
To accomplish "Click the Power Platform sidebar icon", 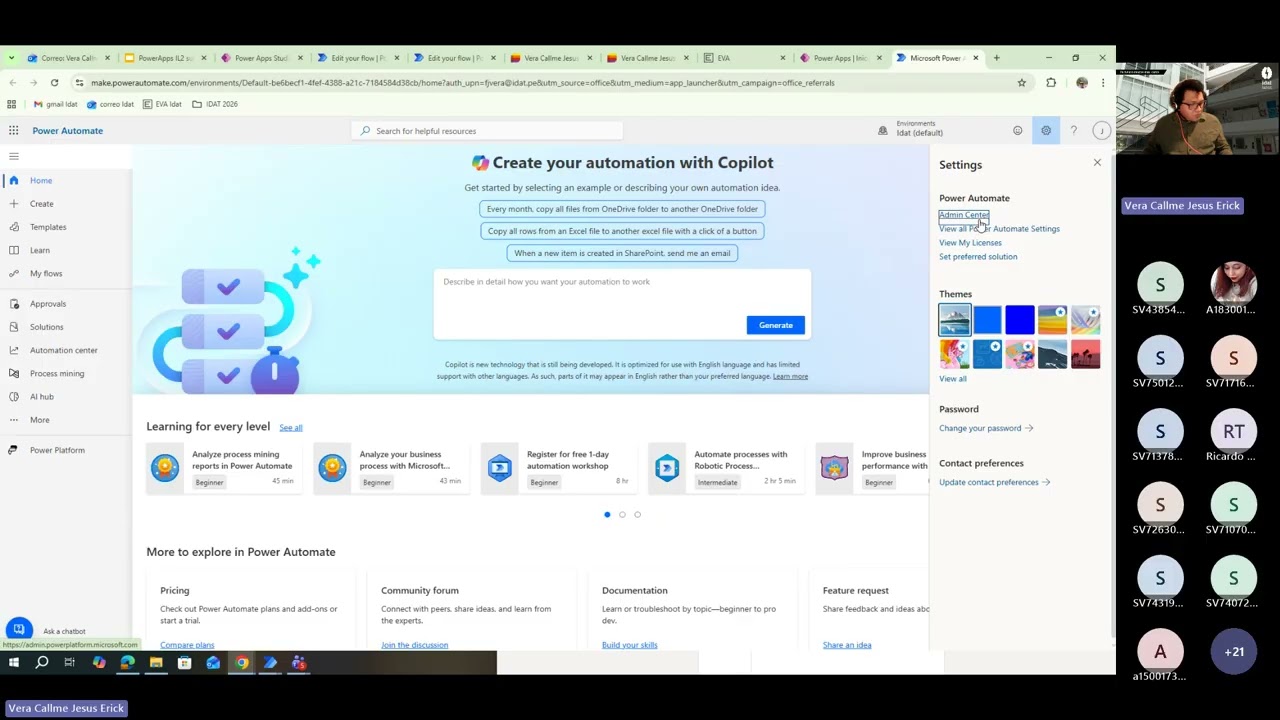I will (x=14, y=450).
